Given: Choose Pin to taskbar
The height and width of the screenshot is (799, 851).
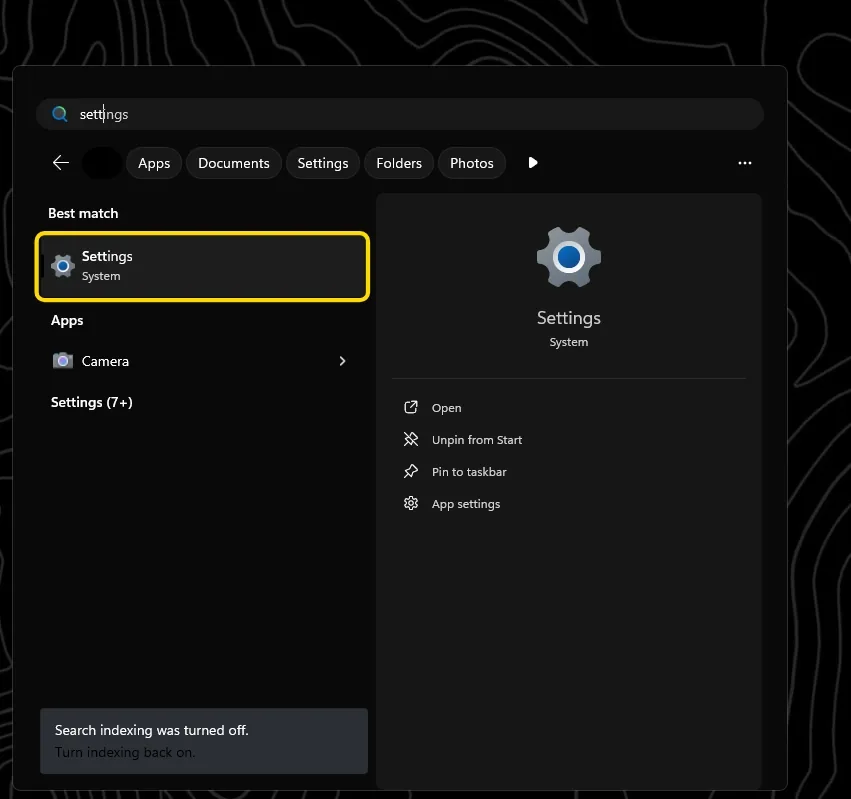Looking at the screenshot, I should point(469,472).
